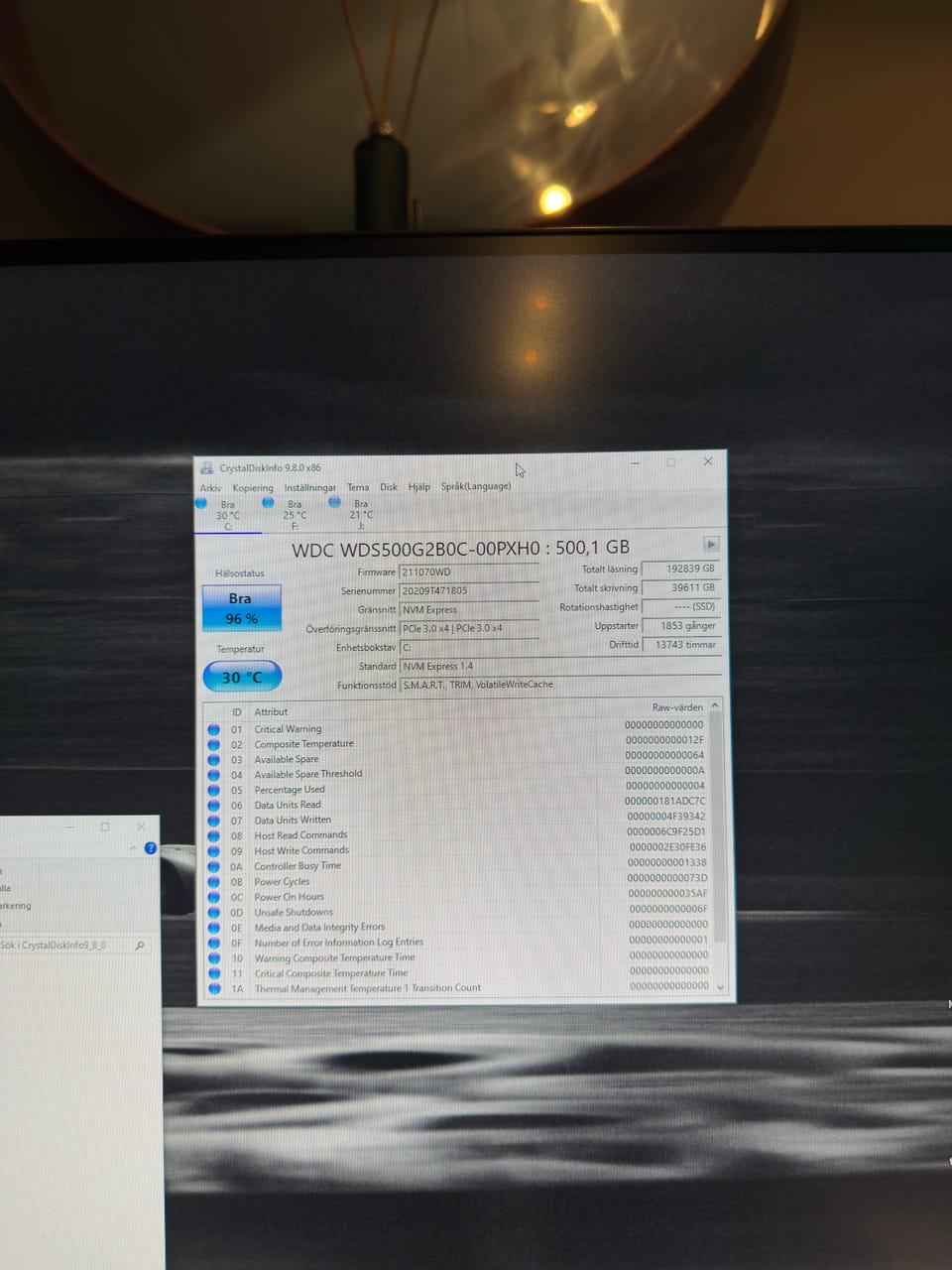Click the Firmware field 211070WD
Viewport: 952px width, 1270px height.
coord(469,572)
